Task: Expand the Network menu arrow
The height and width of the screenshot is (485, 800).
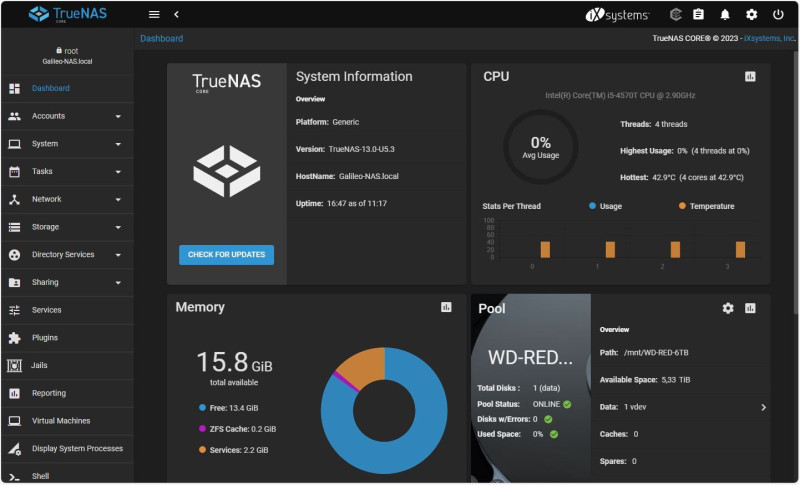Action: click(x=118, y=199)
